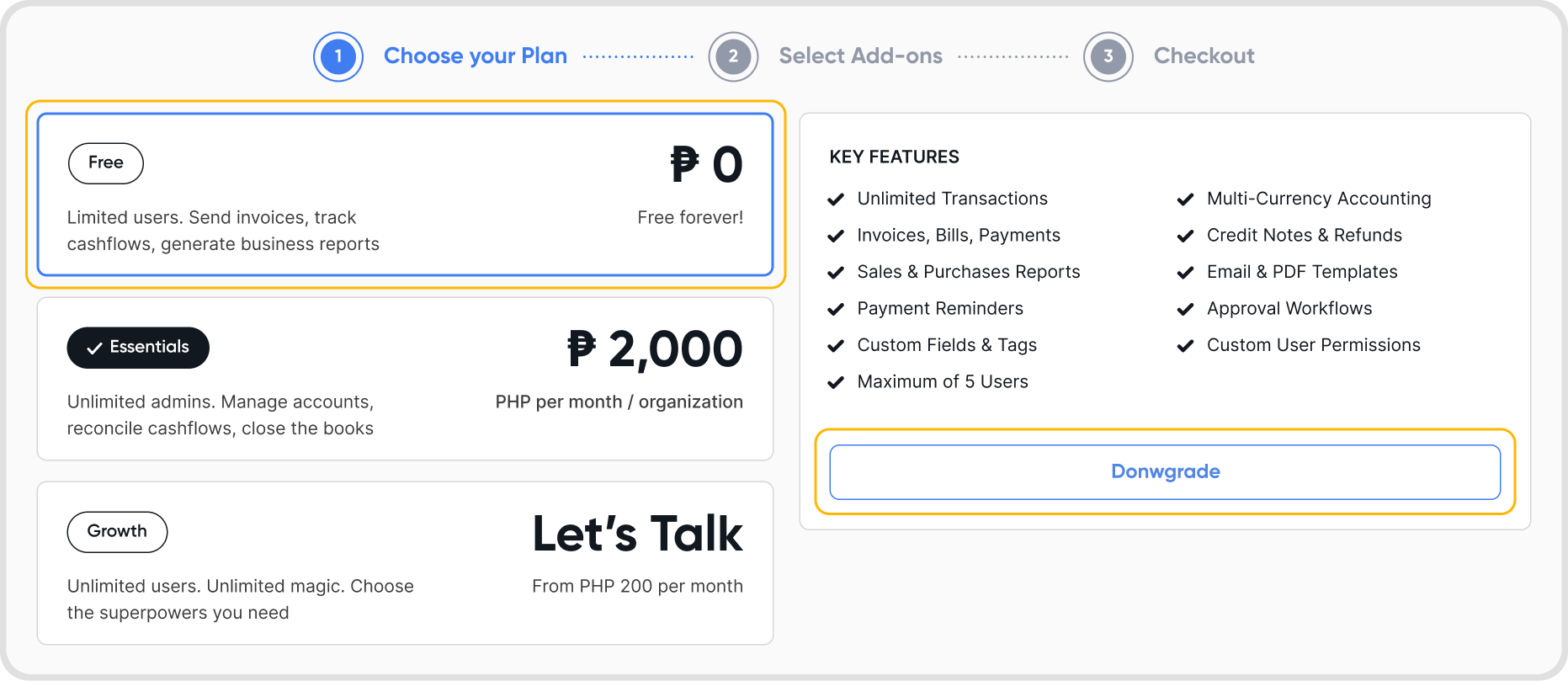The height and width of the screenshot is (681, 1568).
Task: Click the Growth plan badge
Action: point(117,532)
